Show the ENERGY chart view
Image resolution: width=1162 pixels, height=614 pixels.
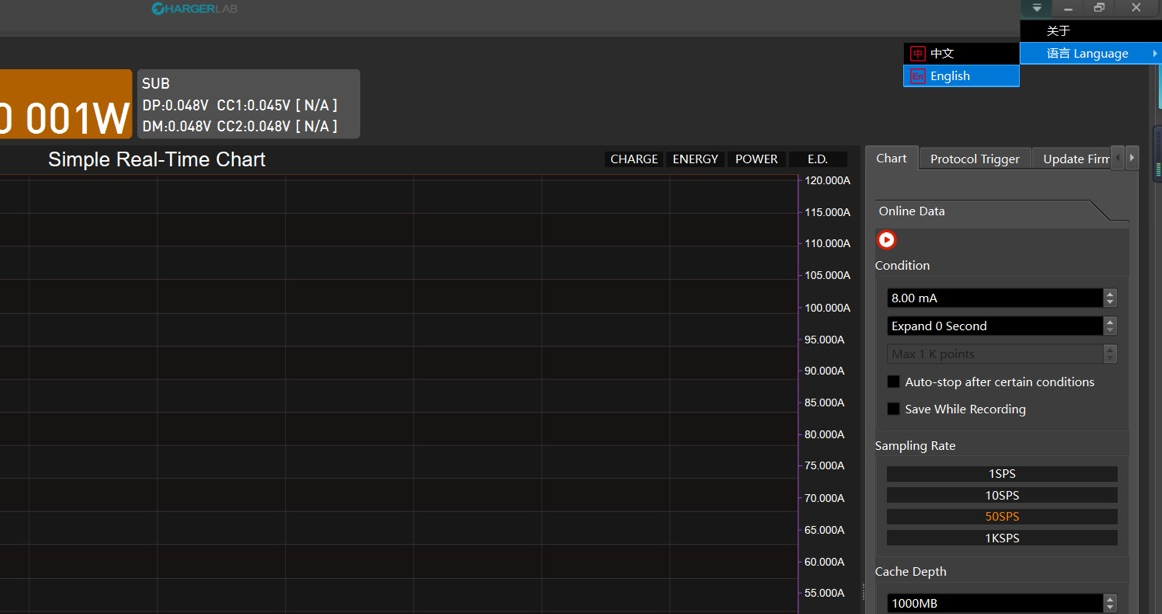(x=695, y=159)
